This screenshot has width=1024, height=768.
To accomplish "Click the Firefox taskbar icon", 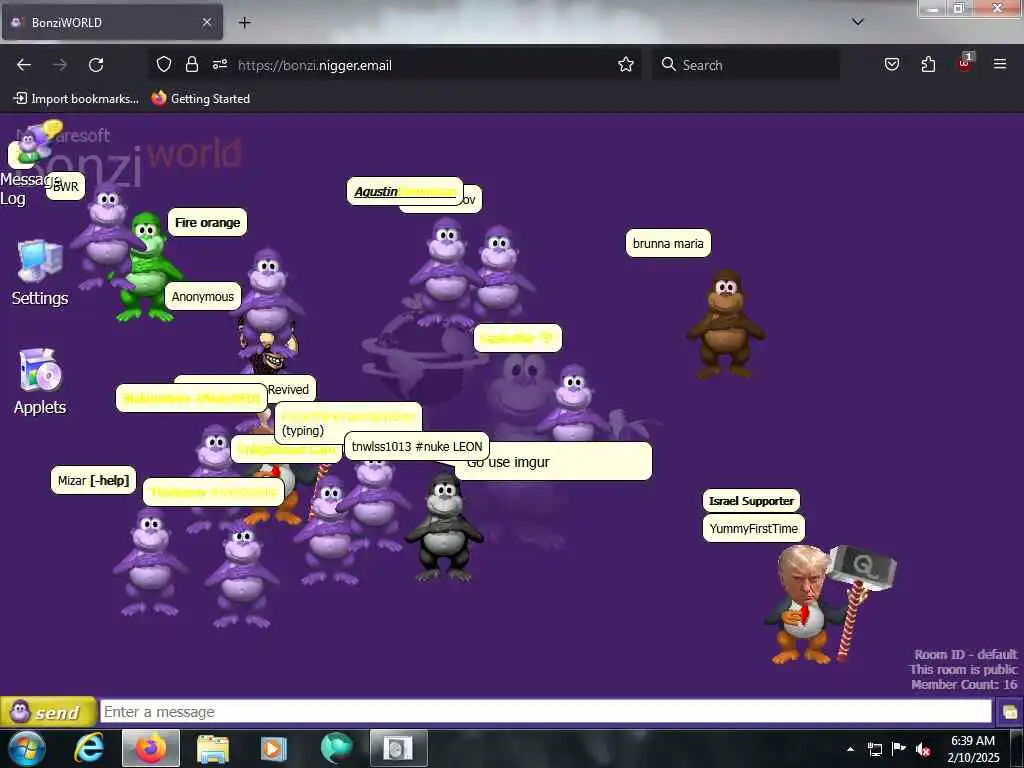I will 150,748.
